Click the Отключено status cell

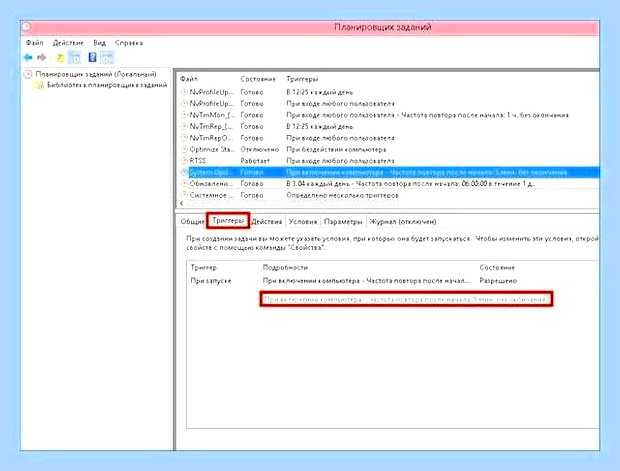(x=260, y=149)
